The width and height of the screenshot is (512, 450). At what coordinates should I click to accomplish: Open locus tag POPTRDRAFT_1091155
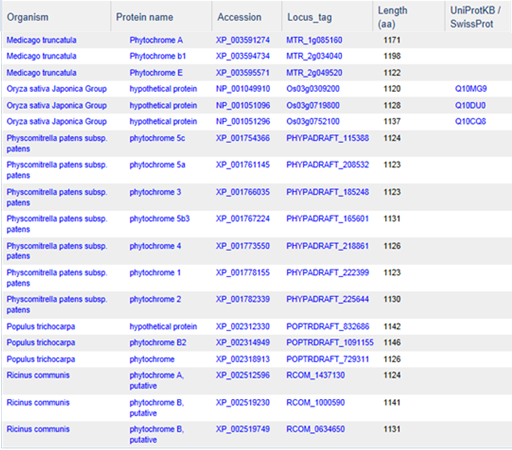(x=330, y=343)
